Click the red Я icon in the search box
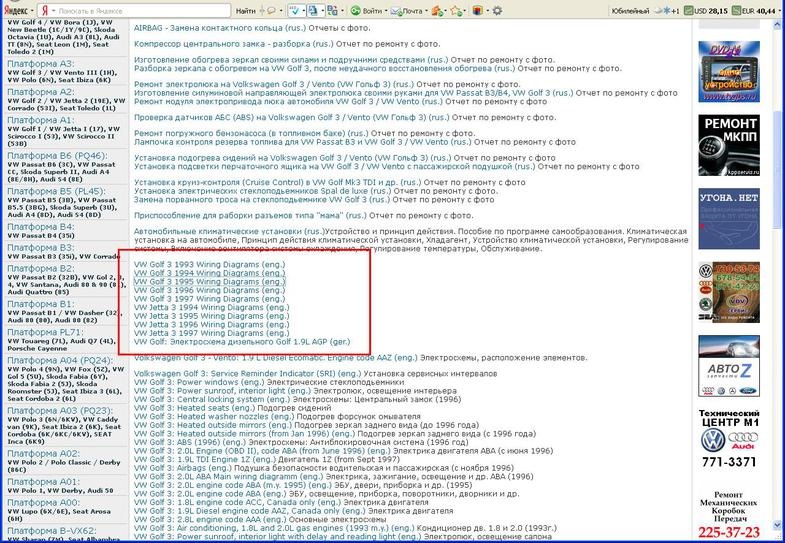Screen dimensions: 785x543 coord(45,11)
